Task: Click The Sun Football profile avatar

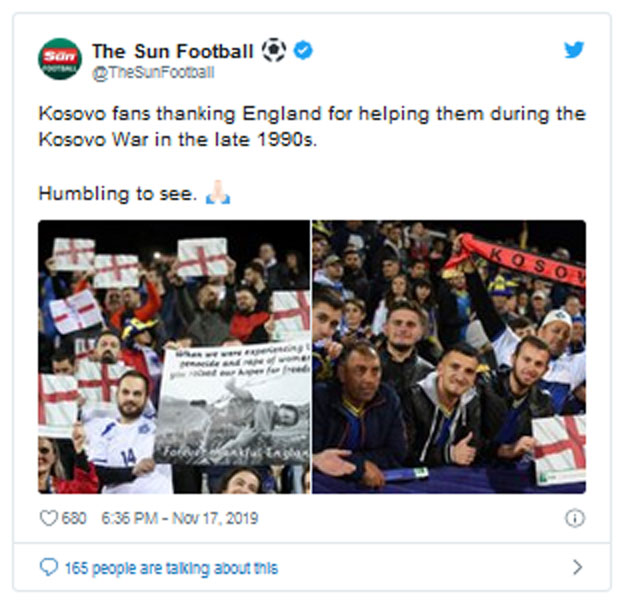Action: point(59,60)
